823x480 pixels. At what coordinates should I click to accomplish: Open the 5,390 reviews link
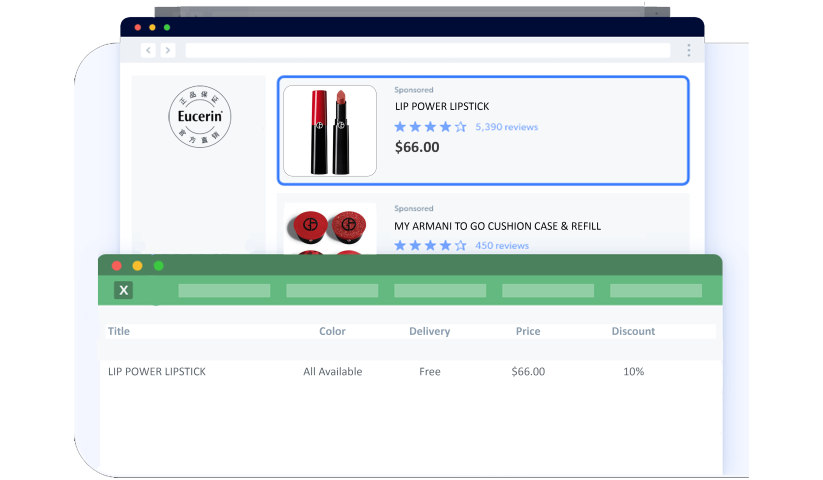pos(507,127)
